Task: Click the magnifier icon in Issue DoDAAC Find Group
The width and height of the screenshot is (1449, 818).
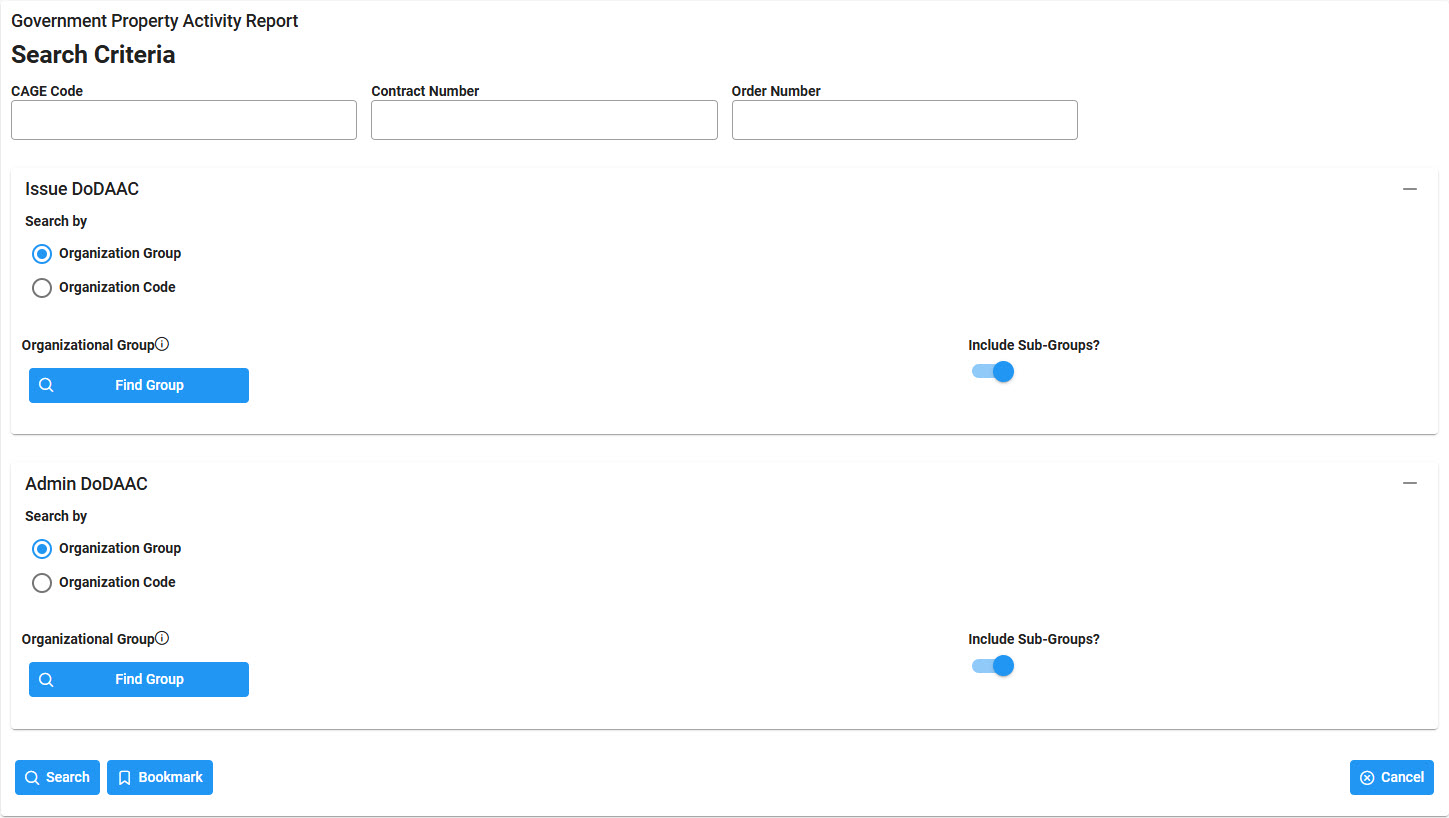Action: pyautogui.click(x=46, y=385)
